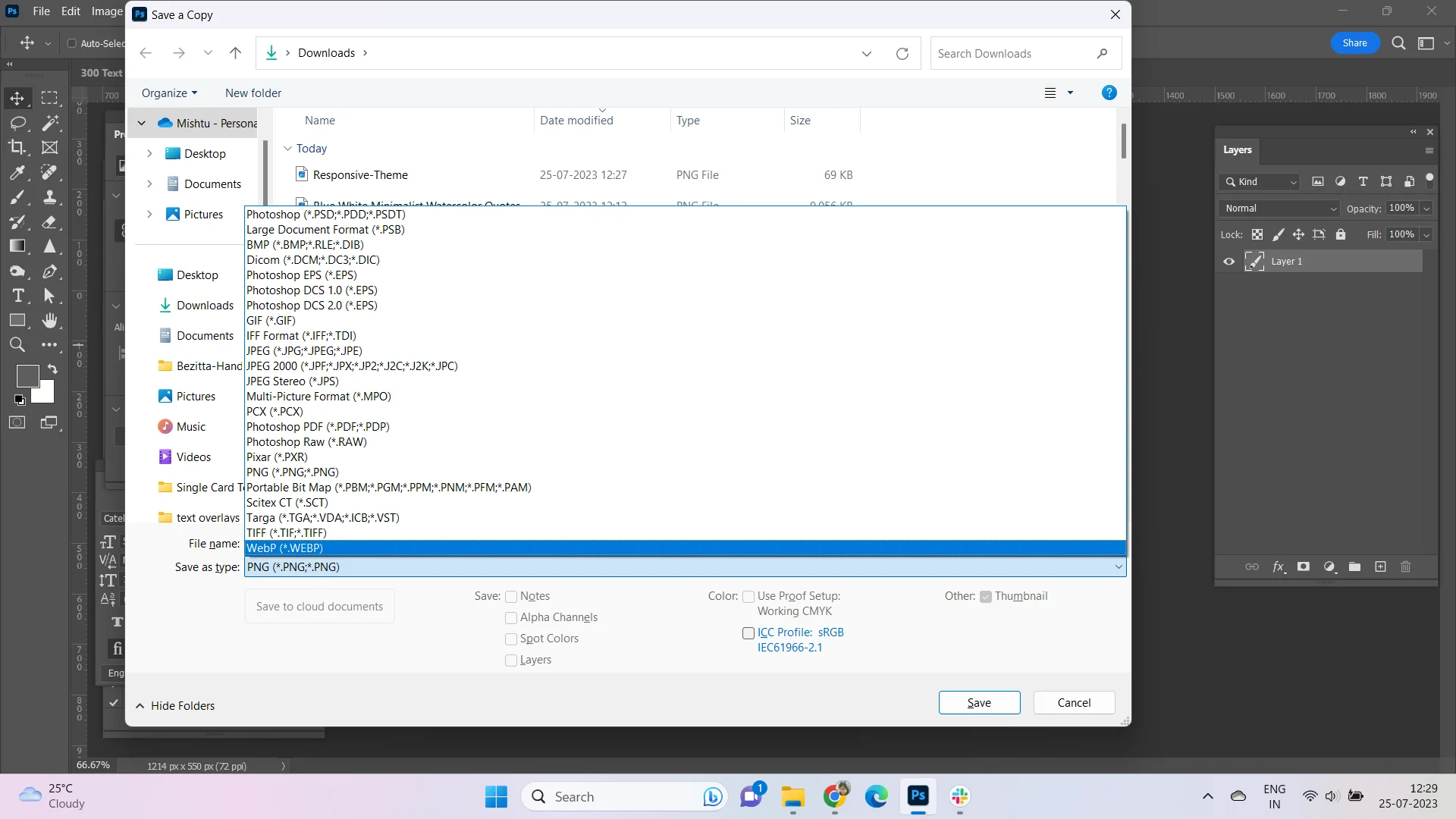Check Use Proof Setup option

click(x=748, y=597)
